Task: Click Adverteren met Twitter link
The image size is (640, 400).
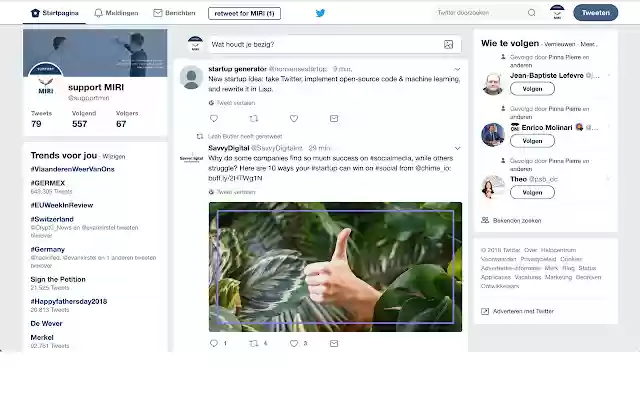Action: [523, 311]
